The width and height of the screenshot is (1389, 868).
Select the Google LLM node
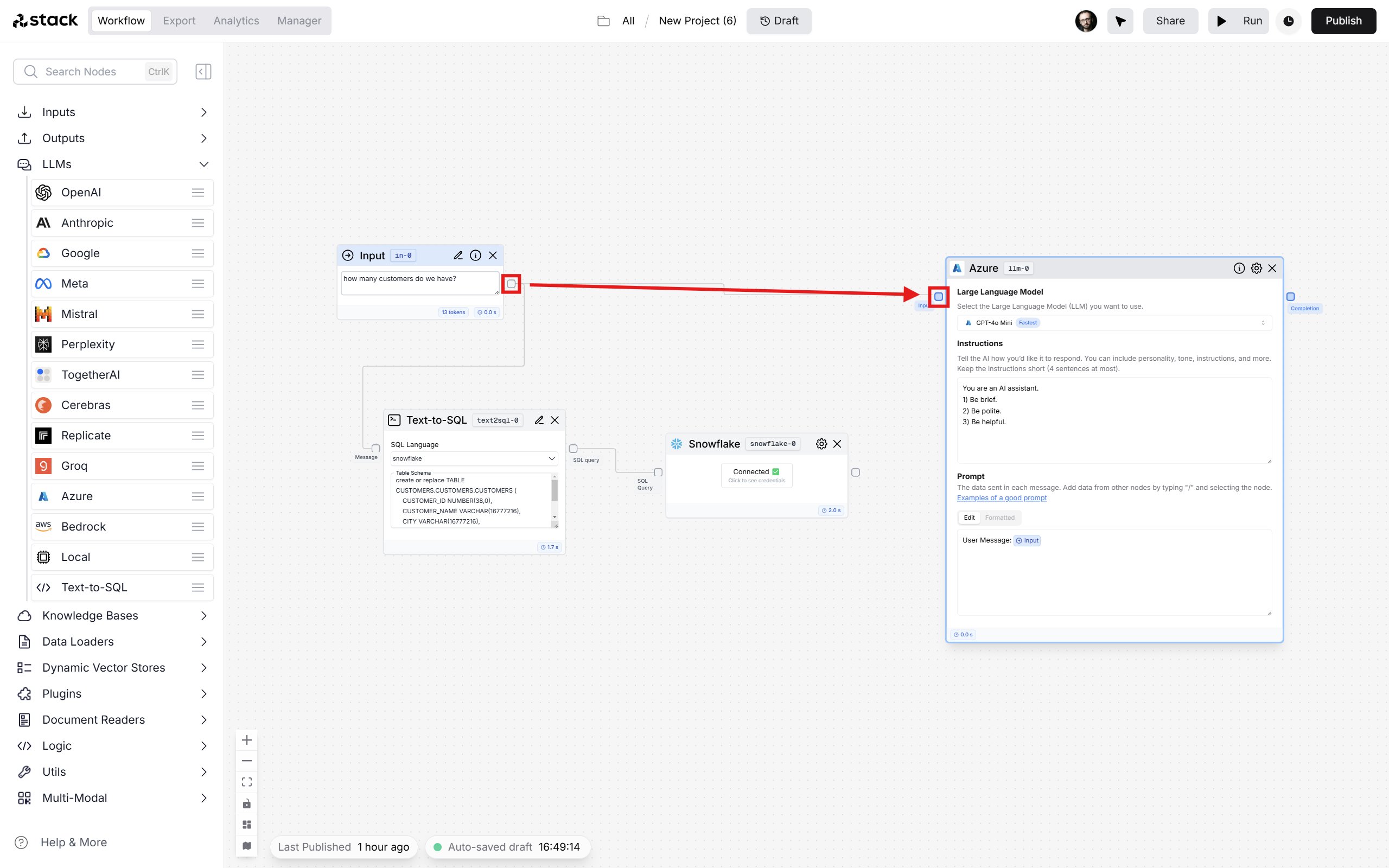pyautogui.click(x=122, y=253)
